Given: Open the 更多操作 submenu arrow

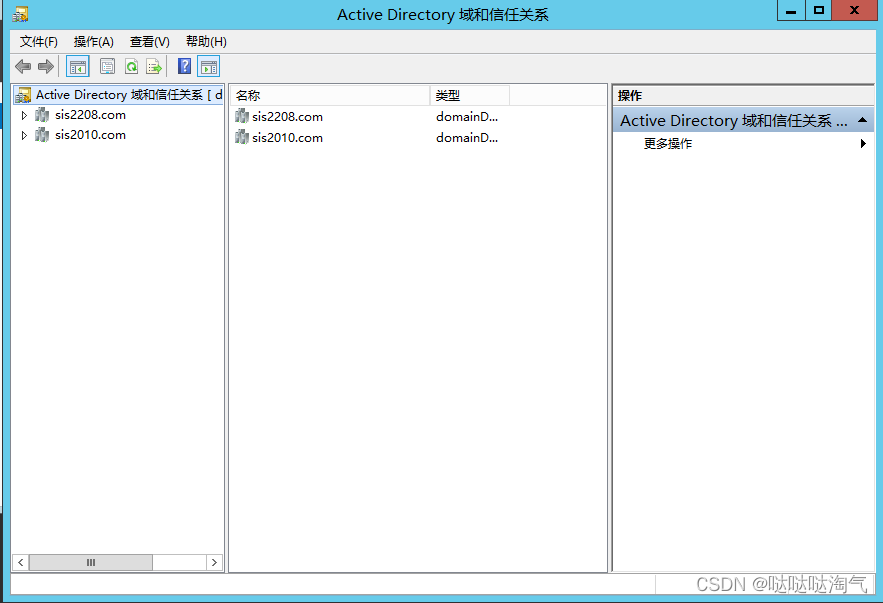Looking at the screenshot, I should (863, 144).
